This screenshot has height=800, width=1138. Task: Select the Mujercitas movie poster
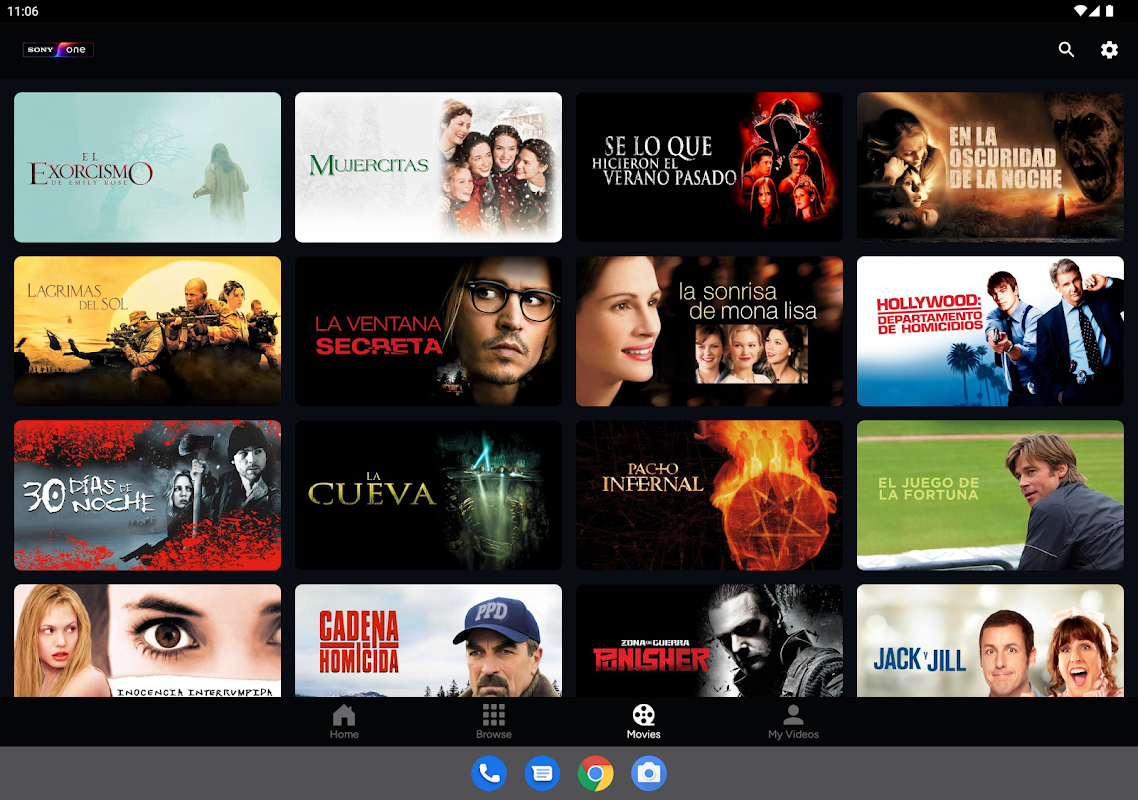428,167
